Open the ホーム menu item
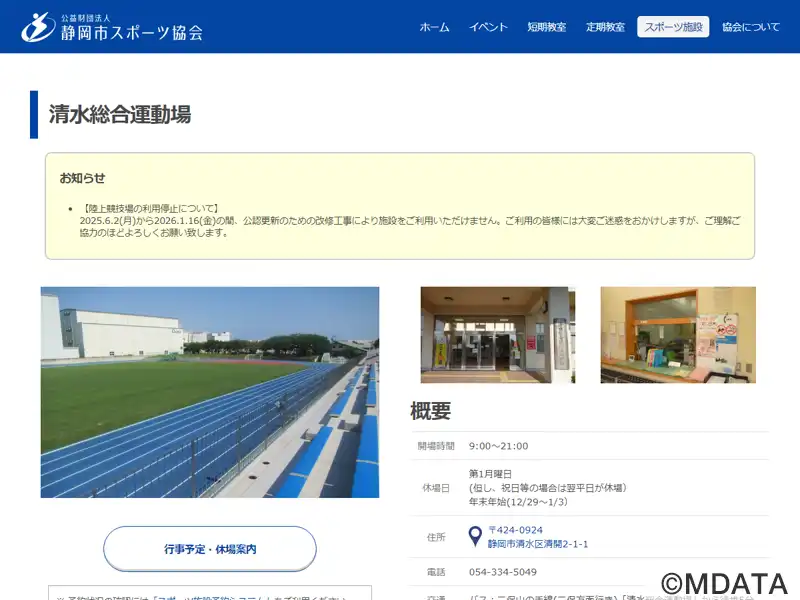 434,27
